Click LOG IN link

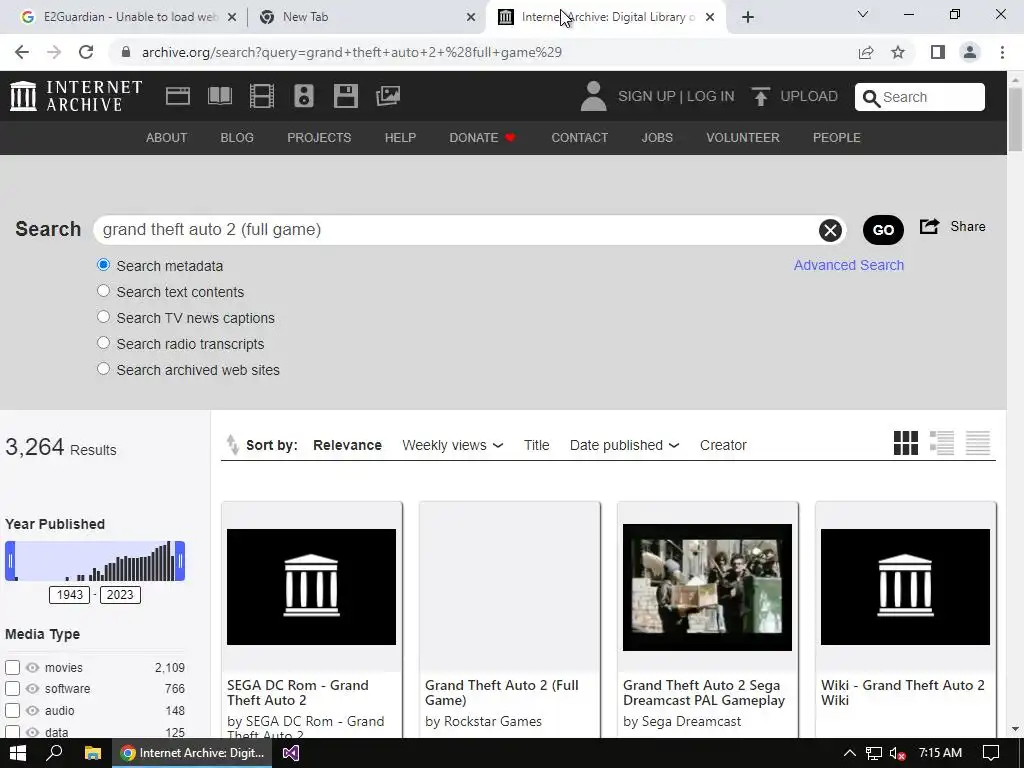711,97
